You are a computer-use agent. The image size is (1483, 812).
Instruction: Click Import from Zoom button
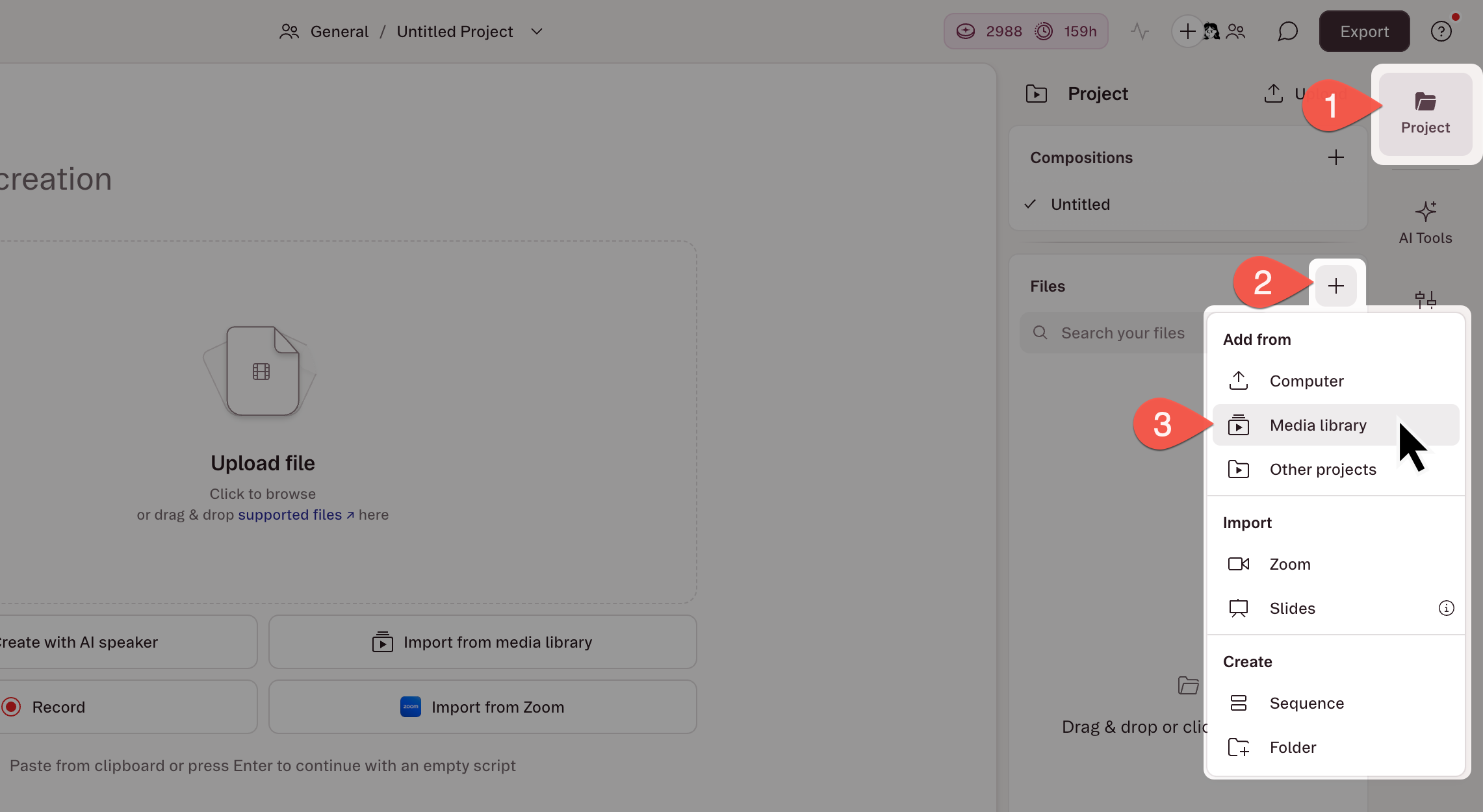[x=482, y=707]
